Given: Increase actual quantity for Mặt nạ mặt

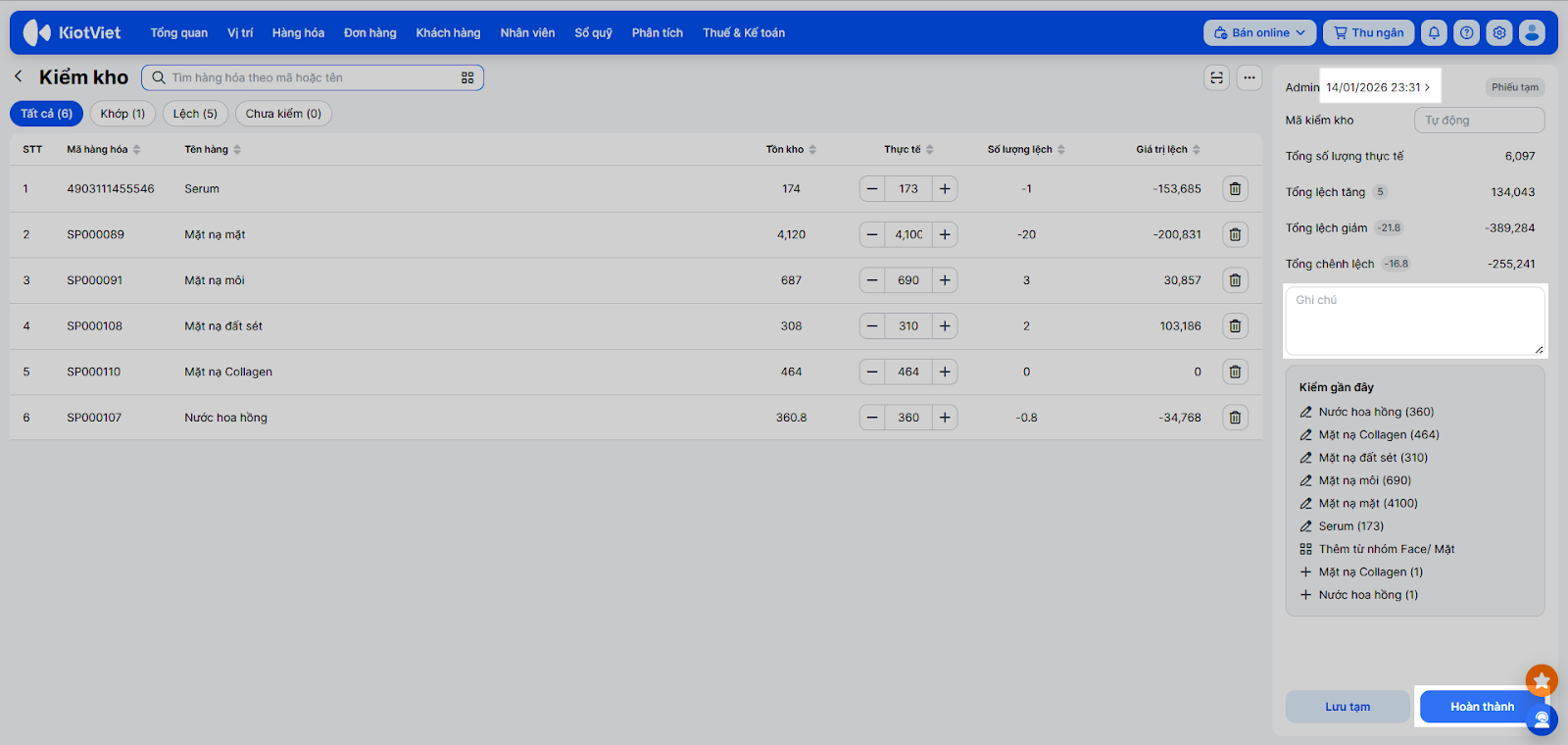Looking at the screenshot, I should [x=945, y=234].
